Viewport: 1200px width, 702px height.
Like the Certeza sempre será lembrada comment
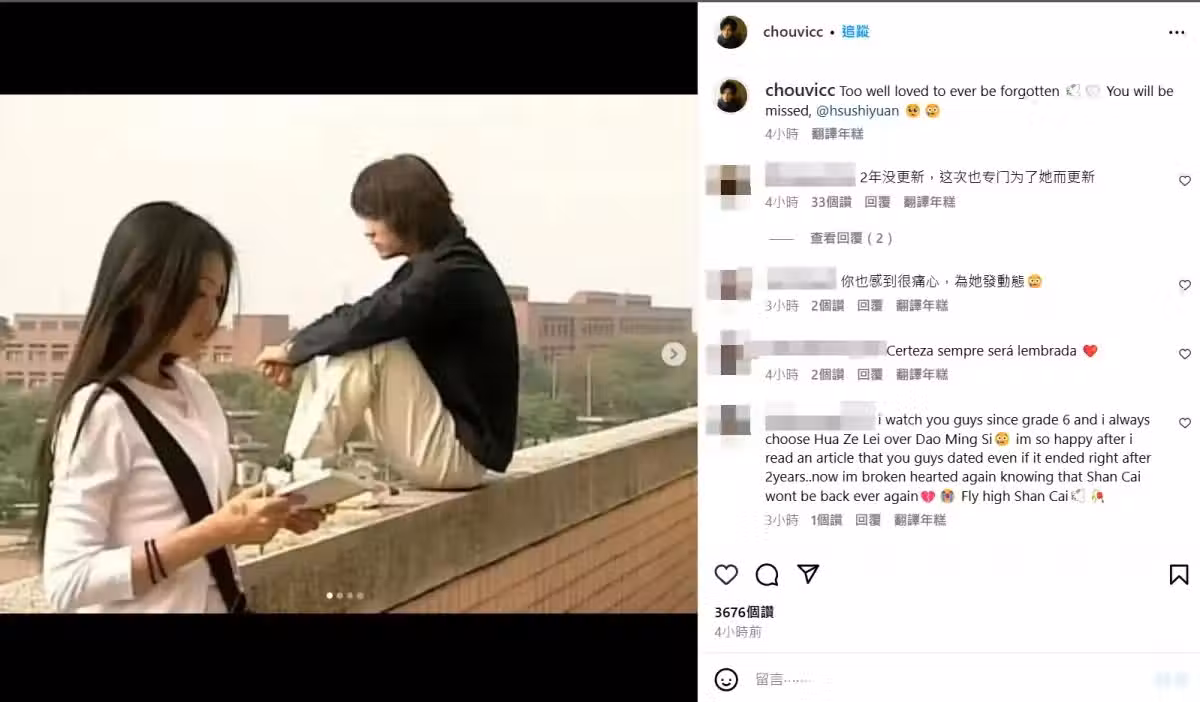(1185, 354)
